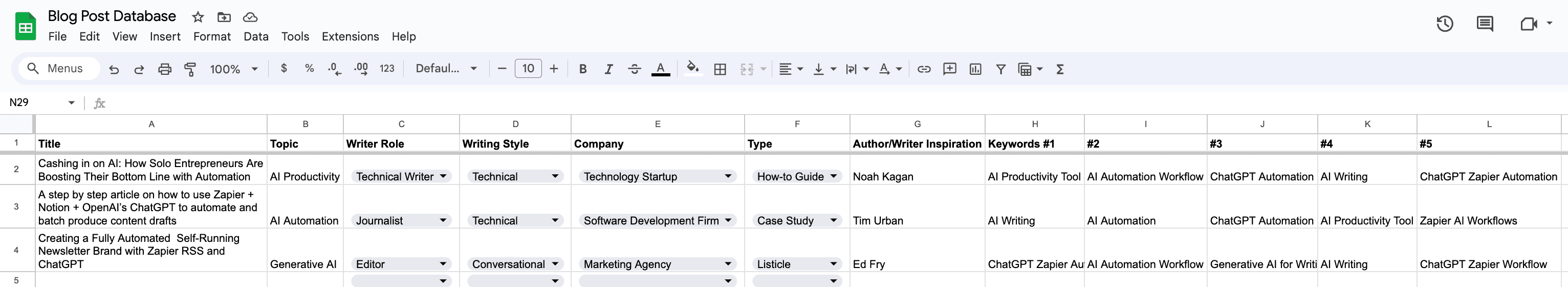1568x287 pixels.
Task: Open more number formats 123
Action: click(387, 68)
